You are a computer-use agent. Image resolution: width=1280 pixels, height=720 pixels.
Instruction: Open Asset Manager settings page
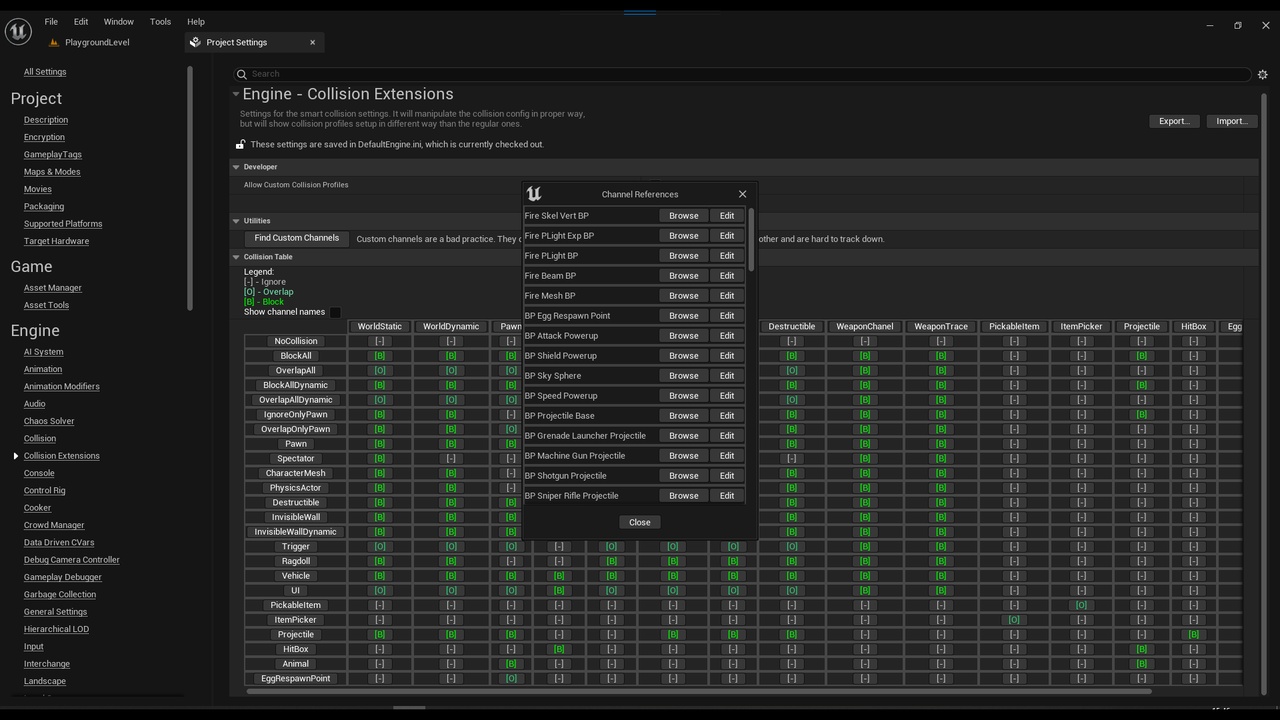(x=53, y=288)
